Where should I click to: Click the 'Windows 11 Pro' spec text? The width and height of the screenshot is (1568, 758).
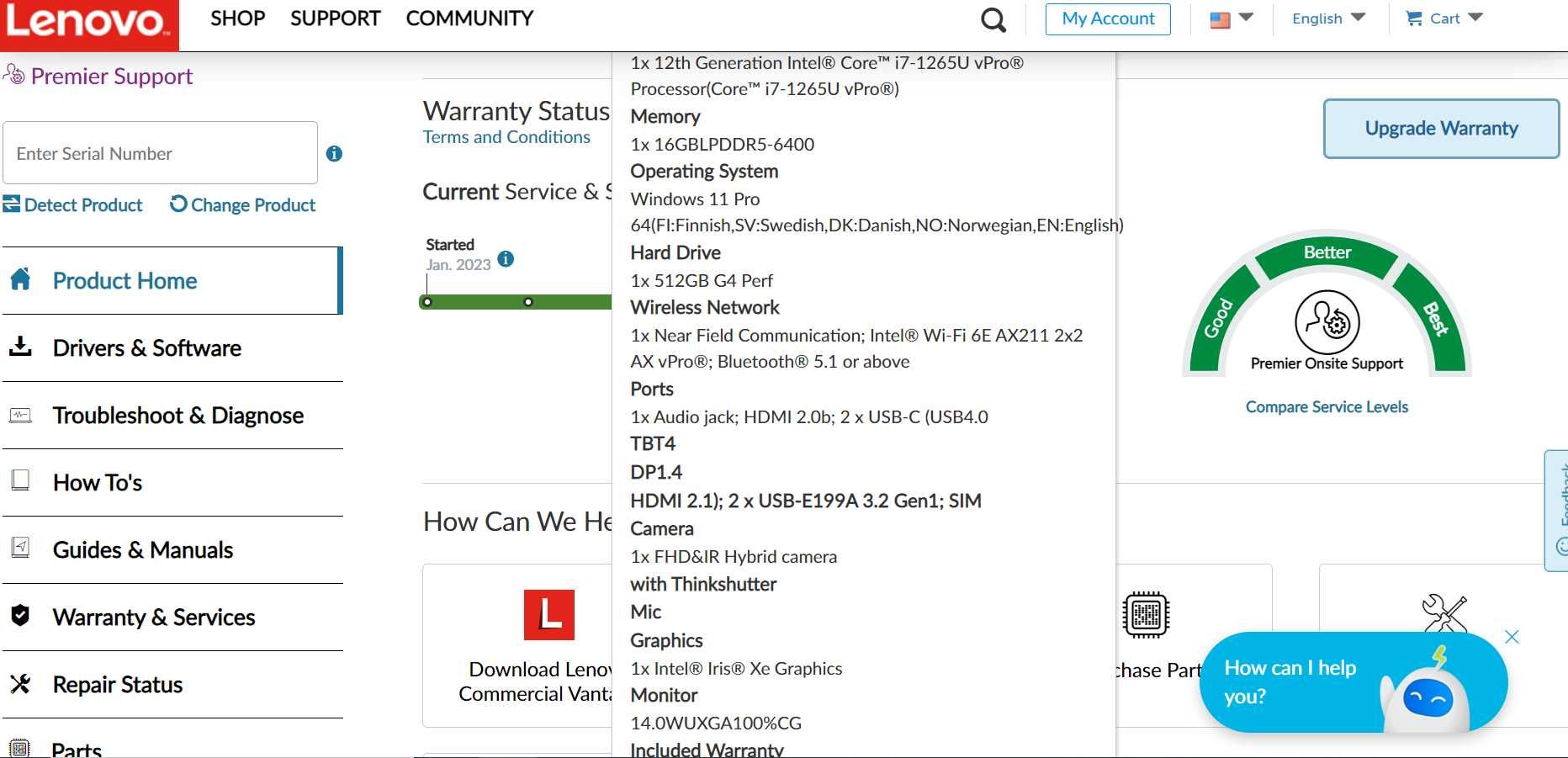click(695, 199)
